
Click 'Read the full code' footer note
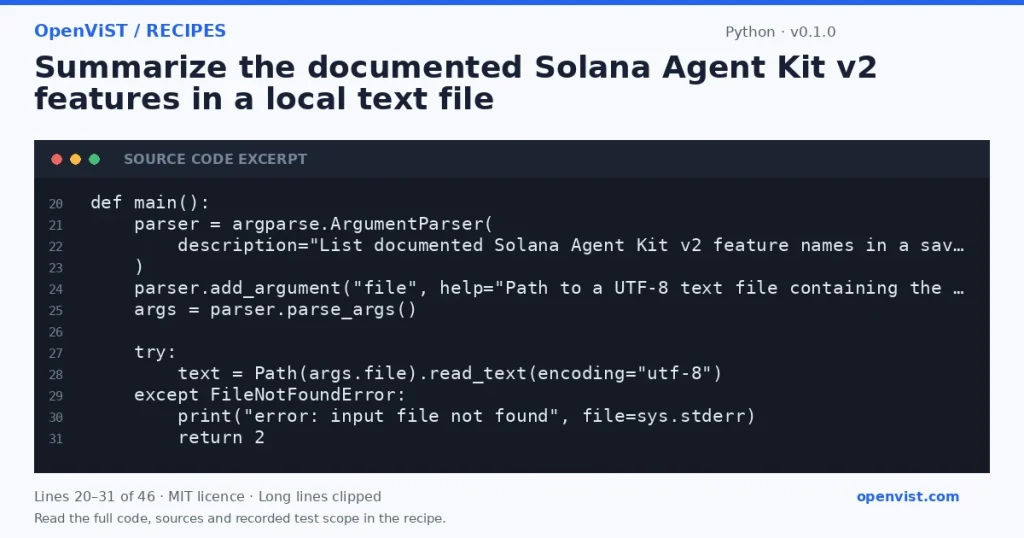click(x=240, y=518)
